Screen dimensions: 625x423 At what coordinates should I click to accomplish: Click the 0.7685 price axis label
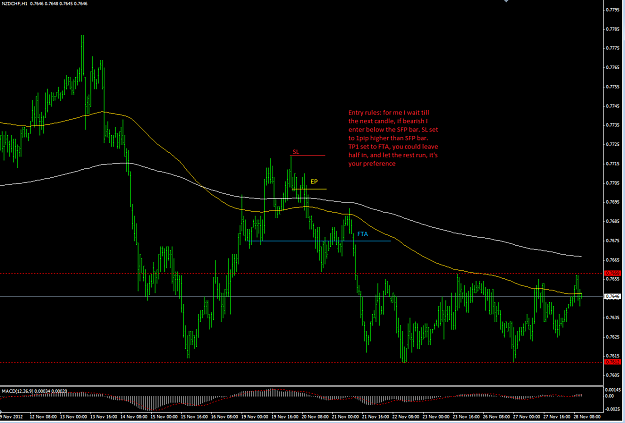coord(613,221)
